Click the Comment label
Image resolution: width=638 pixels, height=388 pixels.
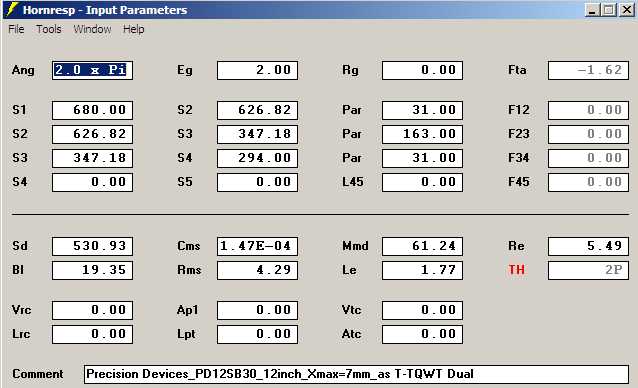pyautogui.click(x=38, y=374)
